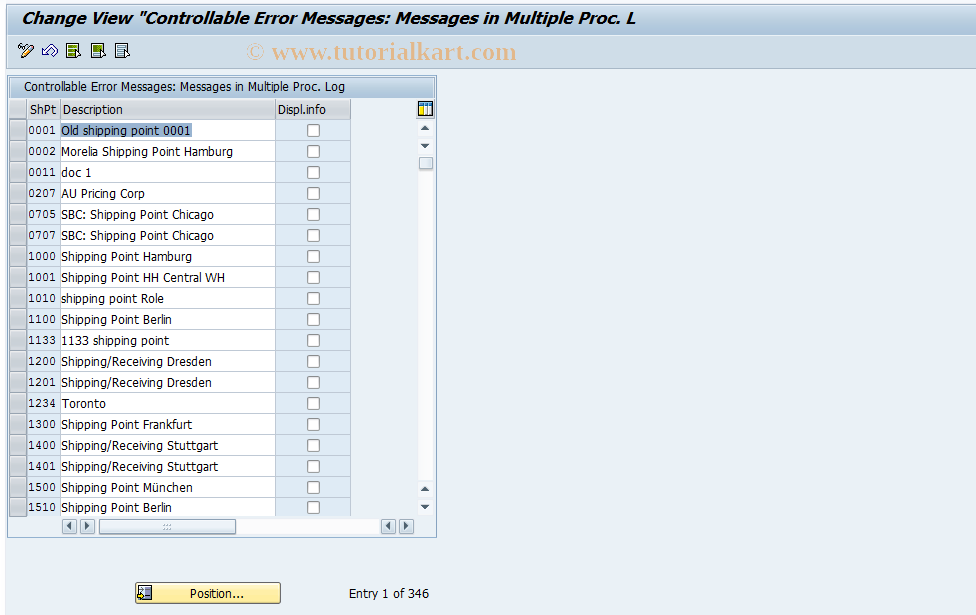Click the Select Block toolbar icon
Screen dimensions: 976x615
98,50
